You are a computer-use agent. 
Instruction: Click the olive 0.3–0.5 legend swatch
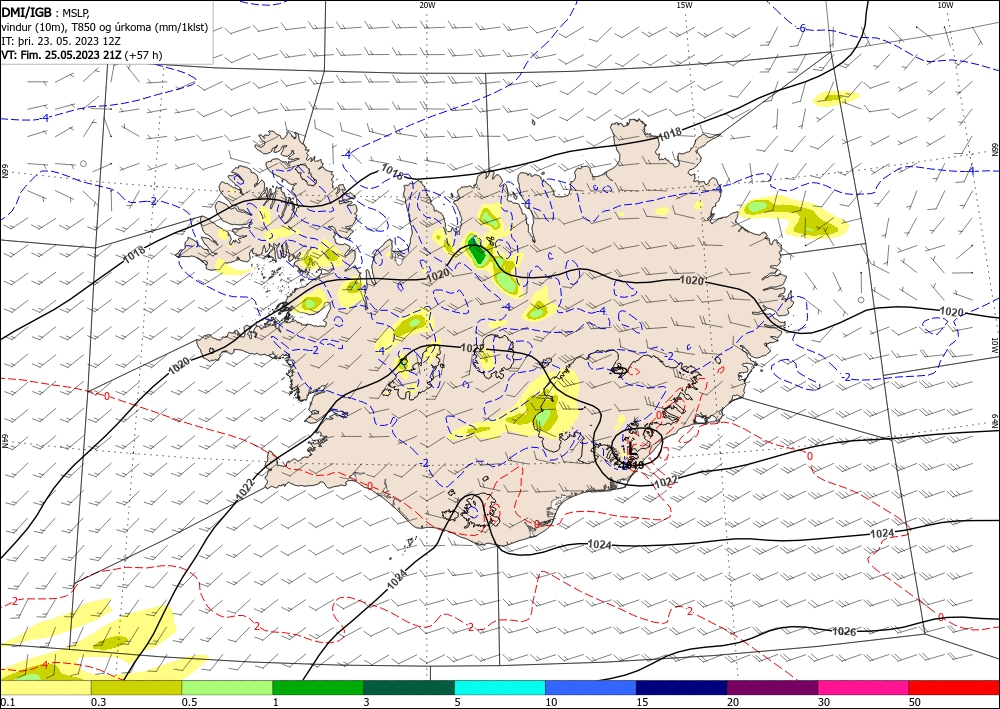[136, 687]
